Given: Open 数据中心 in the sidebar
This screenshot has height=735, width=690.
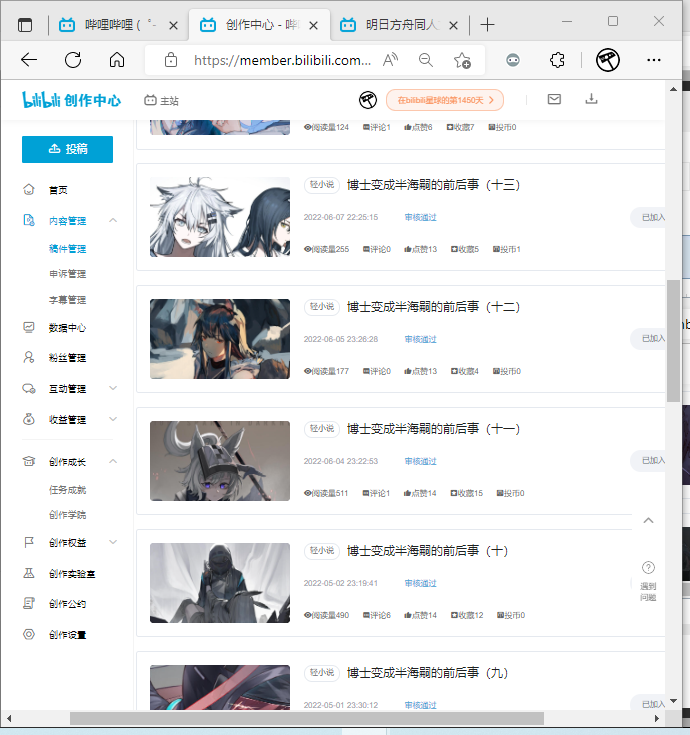Looking at the screenshot, I should click(x=67, y=327).
